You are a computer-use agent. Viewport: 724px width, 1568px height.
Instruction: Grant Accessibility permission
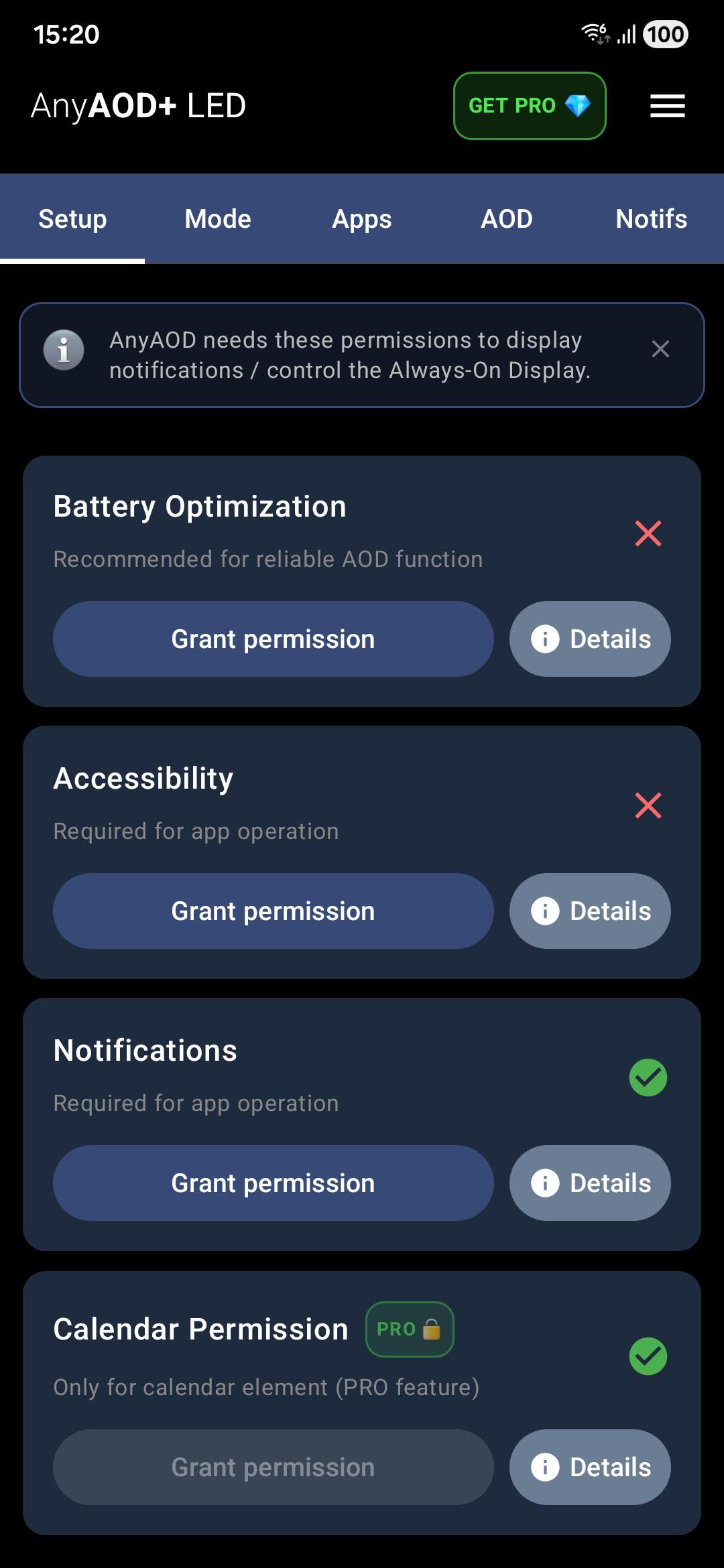point(273,911)
